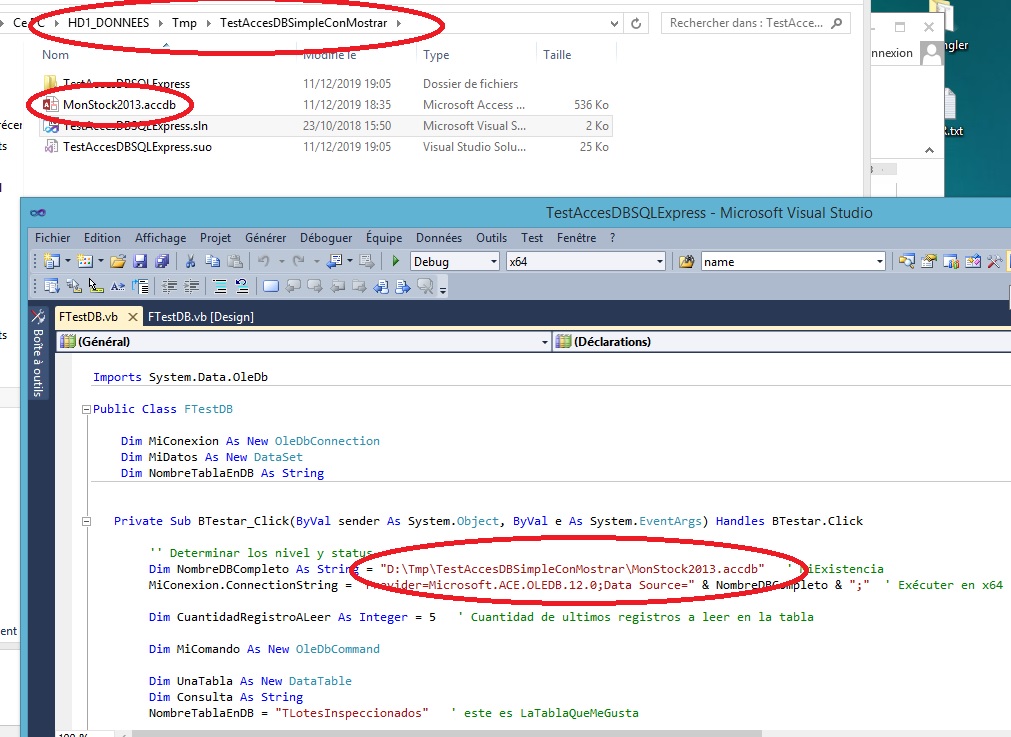Click the Undo arrow icon
1011x737 pixels.
click(x=264, y=261)
